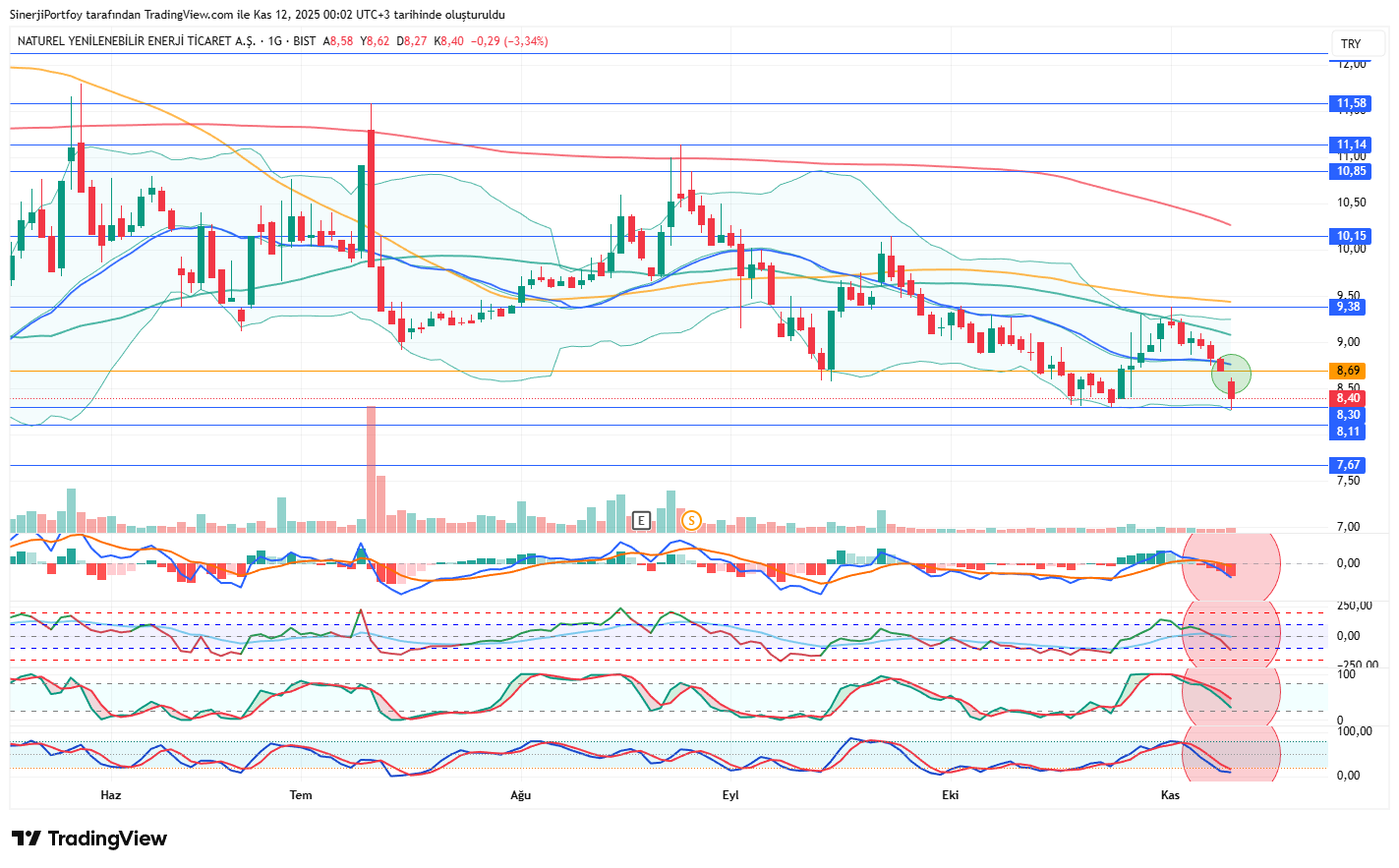Click the close value K8,40 in header

449,41
